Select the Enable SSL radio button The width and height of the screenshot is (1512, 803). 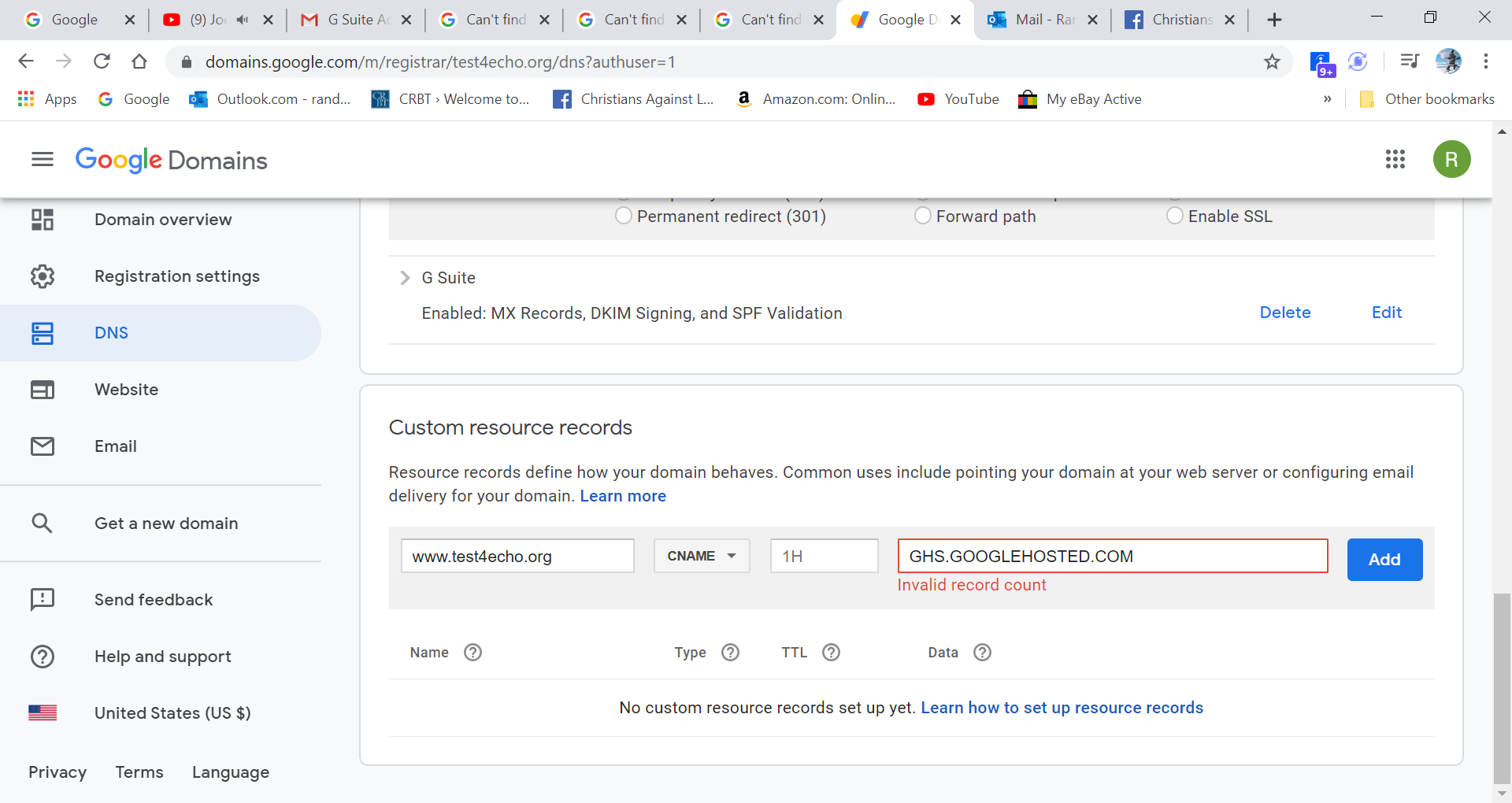pos(1174,216)
